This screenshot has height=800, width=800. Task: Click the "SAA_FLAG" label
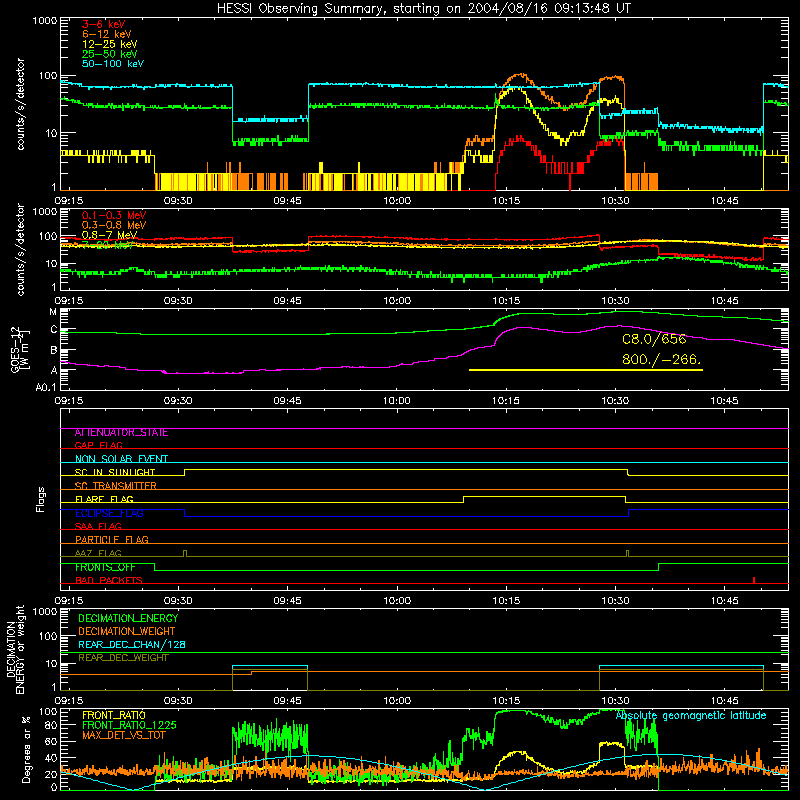[98, 526]
